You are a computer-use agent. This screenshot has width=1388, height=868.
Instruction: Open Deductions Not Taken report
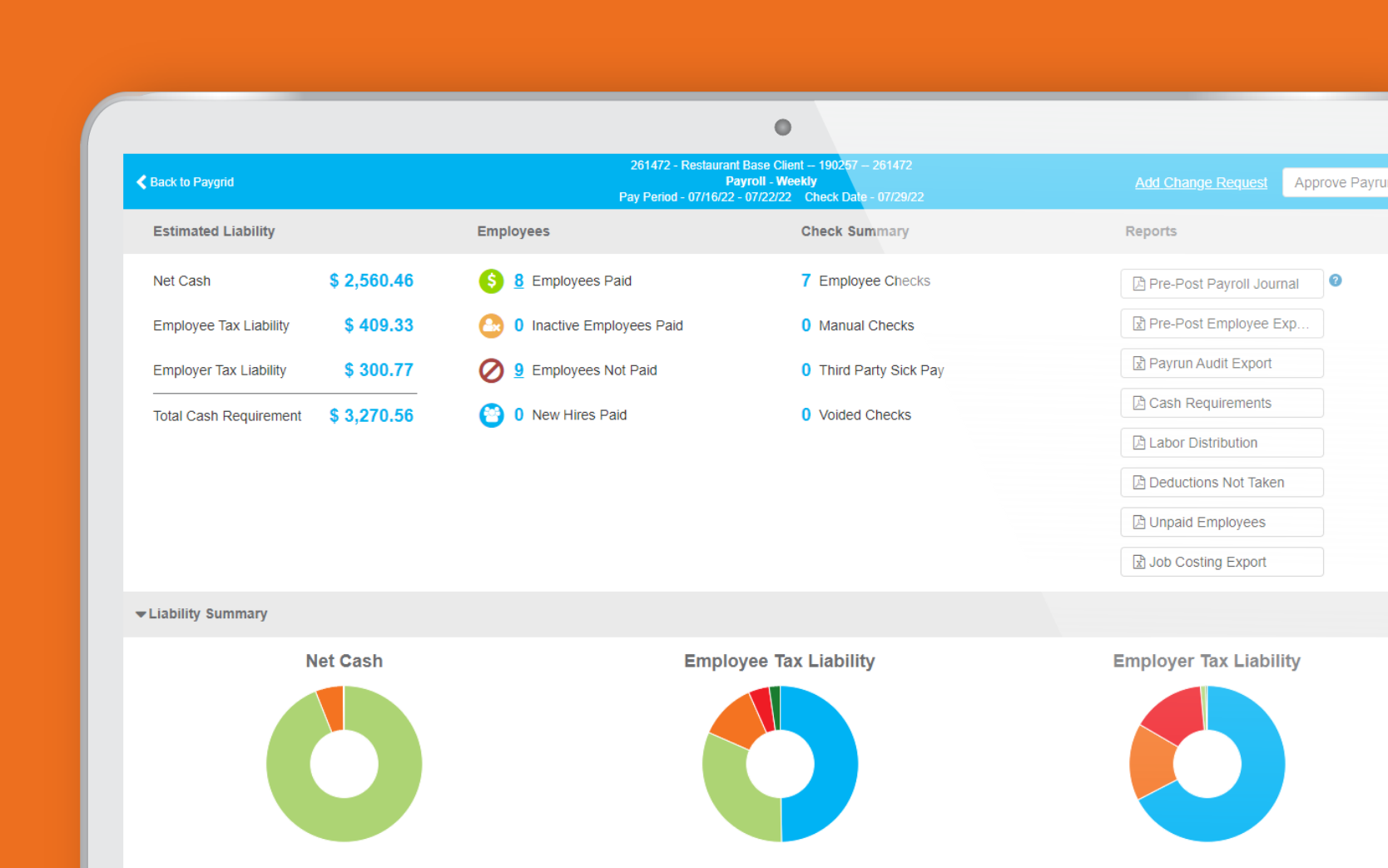[1222, 483]
